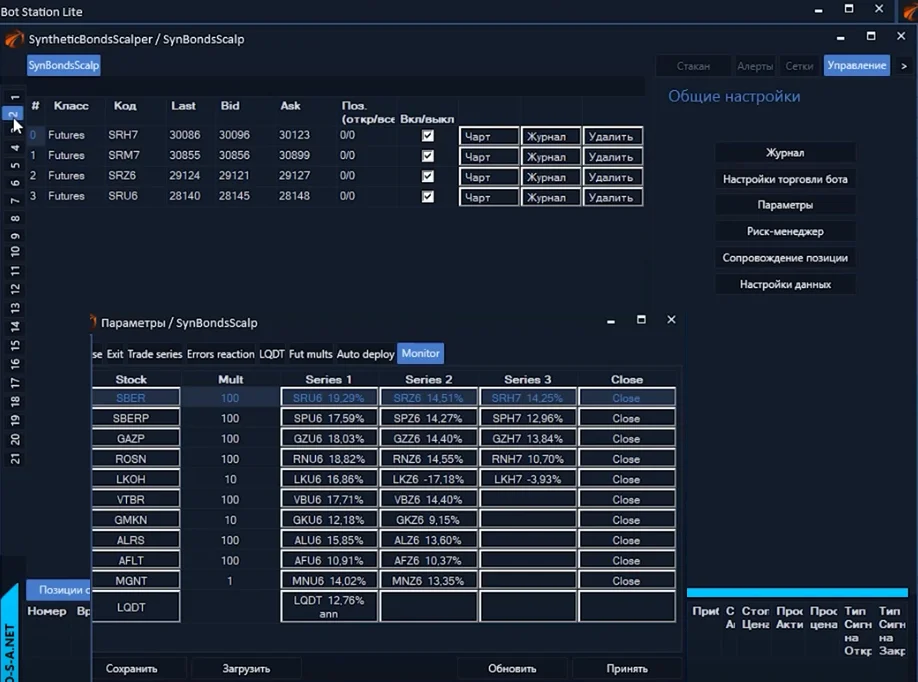This screenshot has width=918, height=682.
Task: Open the Параметры settings button
Action: tap(785, 205)
